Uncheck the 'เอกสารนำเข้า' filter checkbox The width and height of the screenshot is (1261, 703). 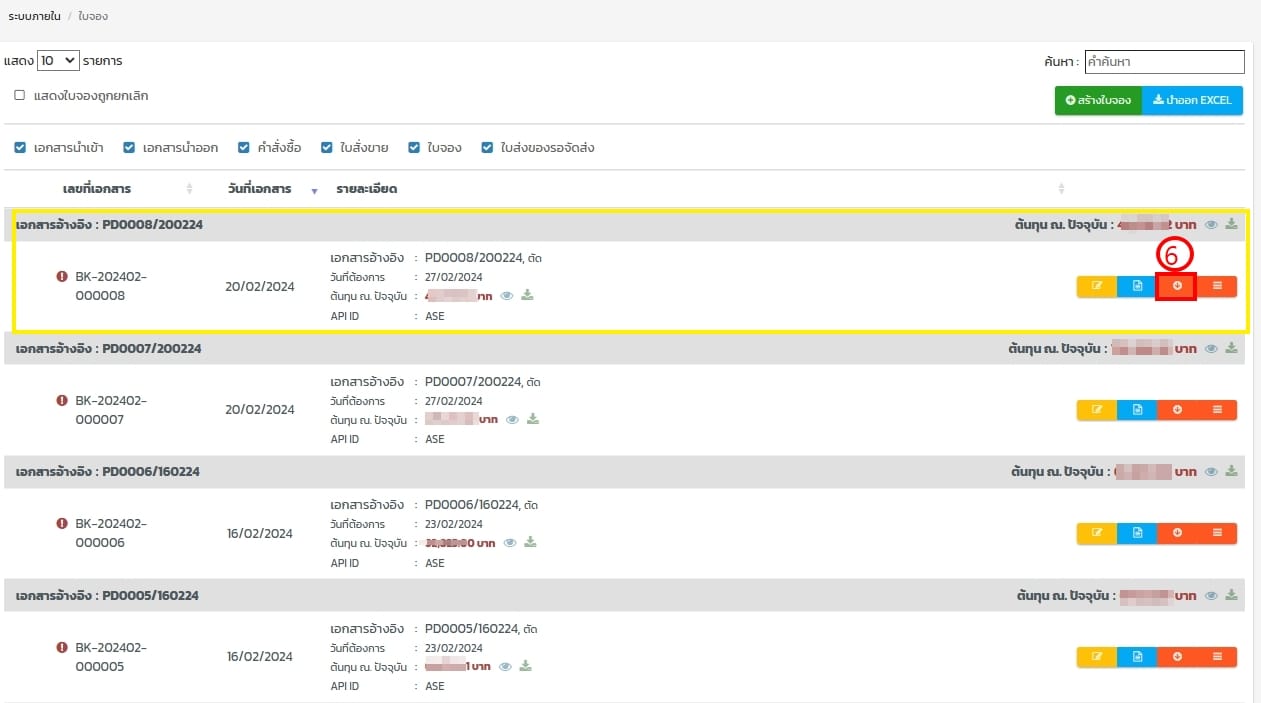click(20, 148)
